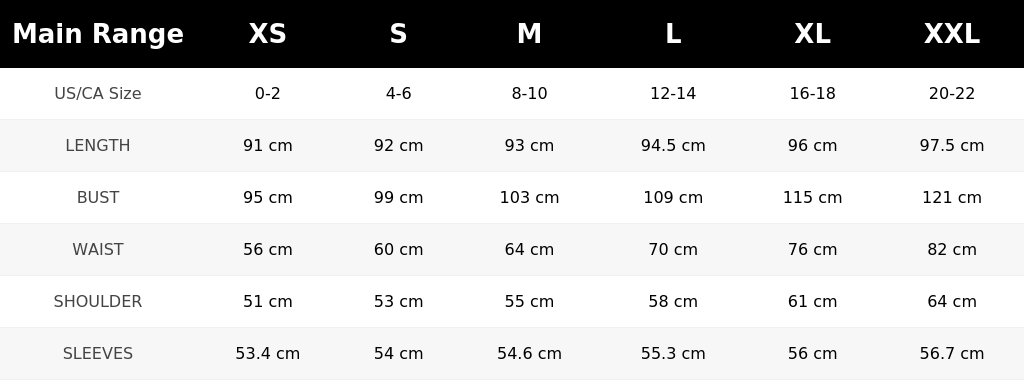Select the 56.7 cm sleeves cell

952,353
